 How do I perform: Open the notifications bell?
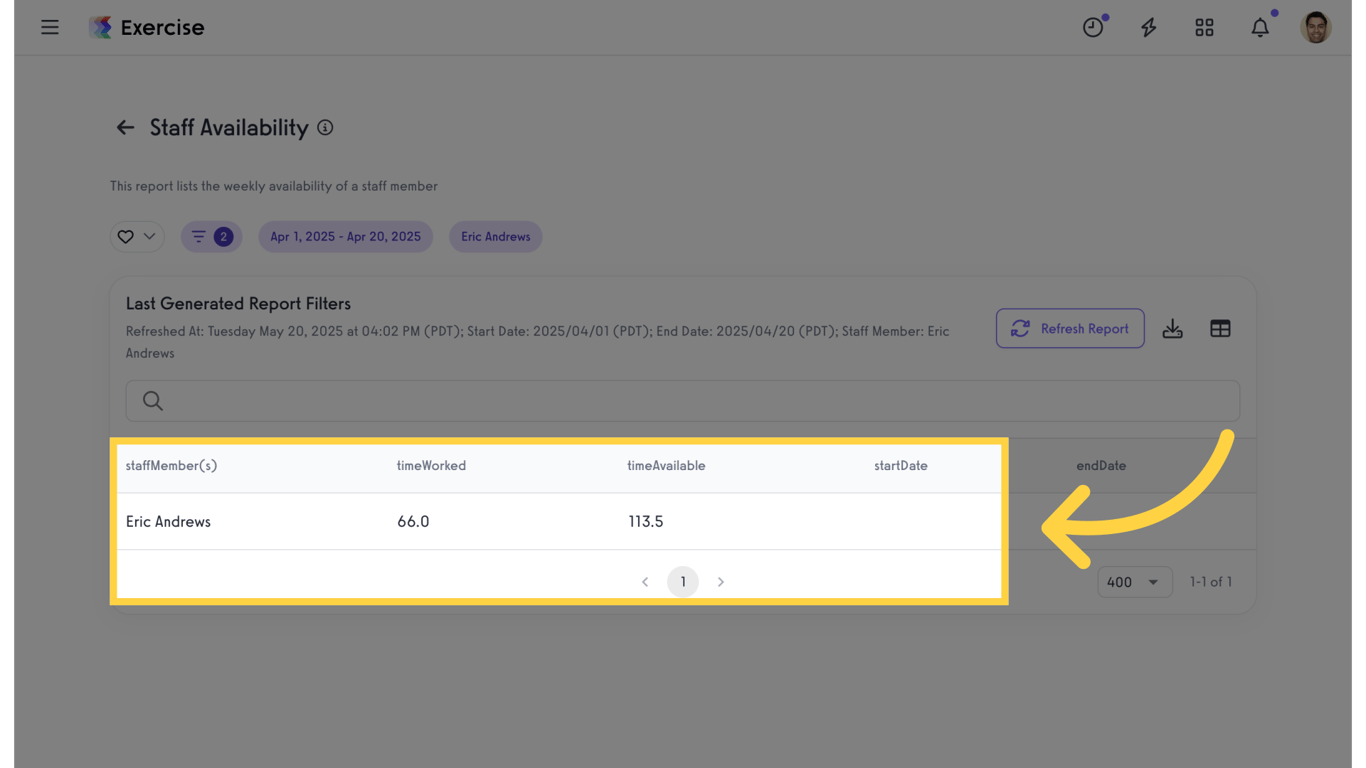(1260, 28)
